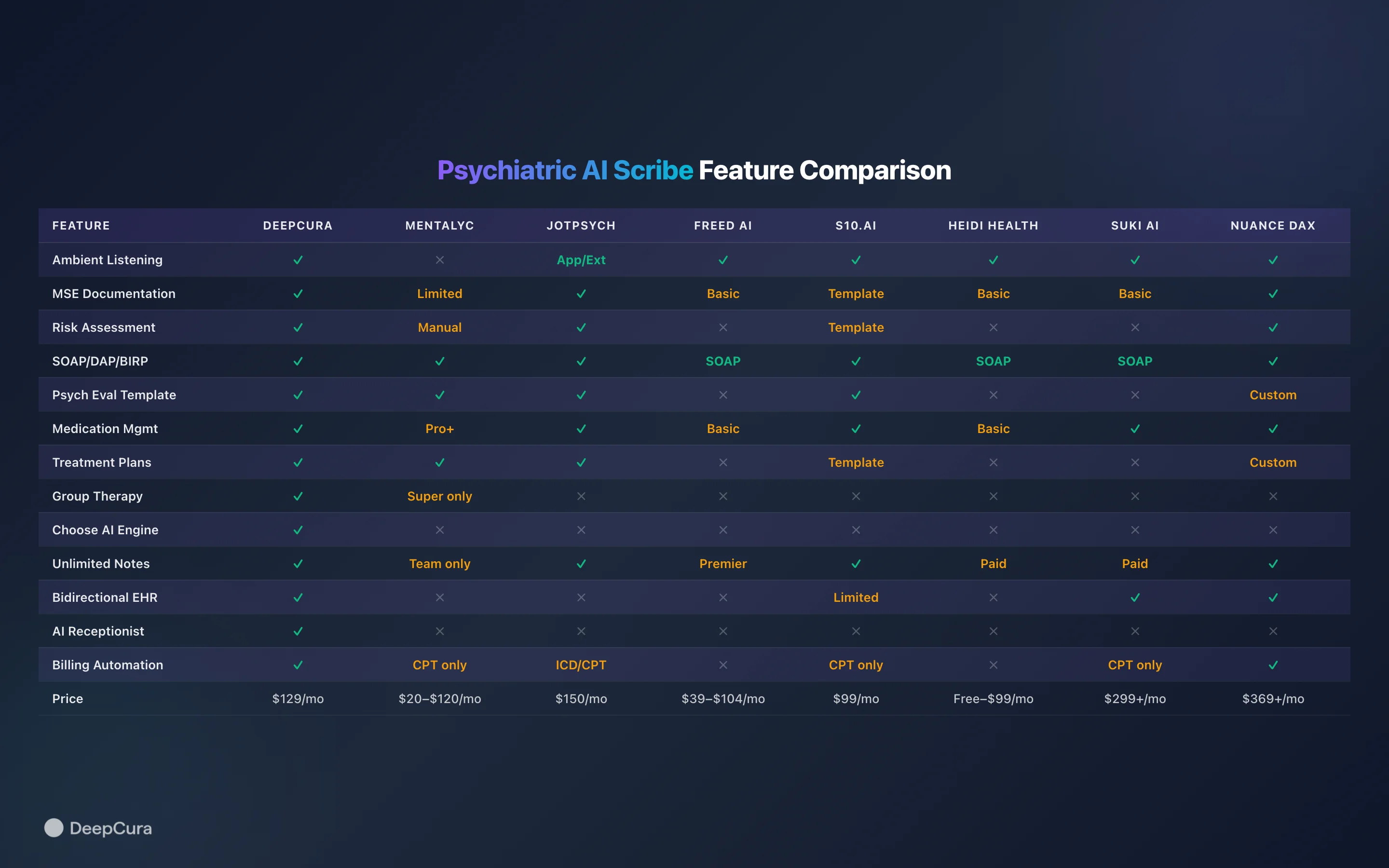1389x868 pixels.
Task: Select the DEEPCURA column header
Action: point(298,226)
